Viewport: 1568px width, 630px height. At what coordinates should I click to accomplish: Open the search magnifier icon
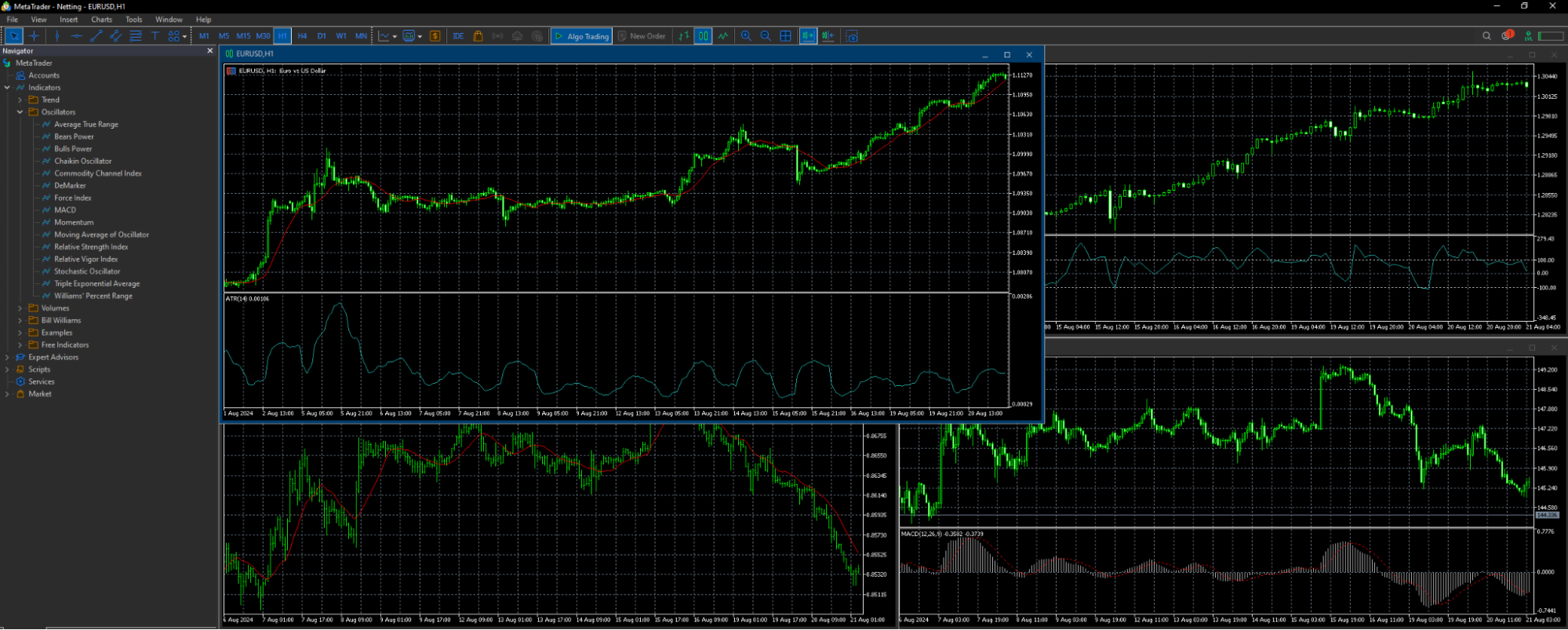1486,36
